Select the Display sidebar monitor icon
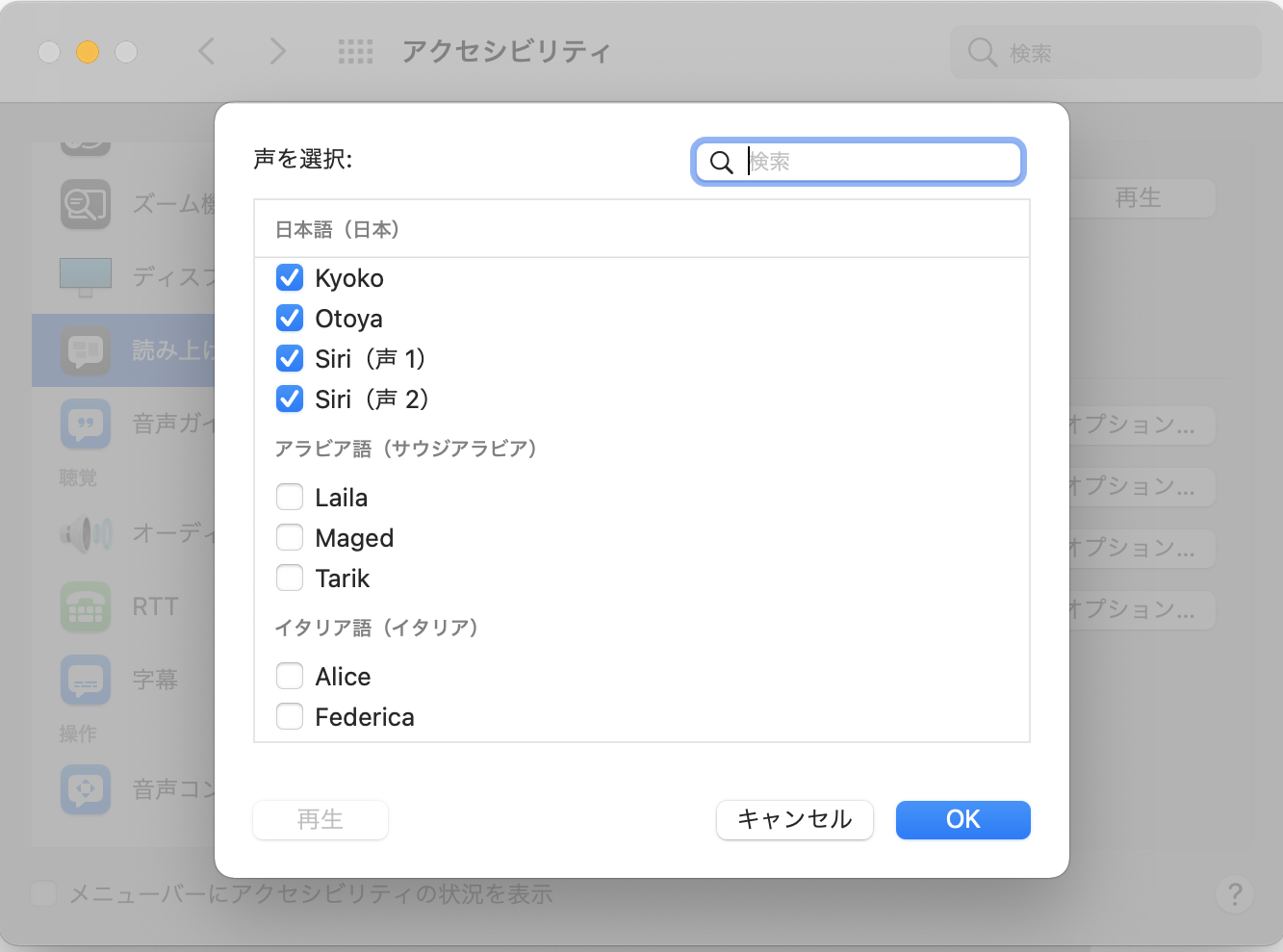The width and height of the screenshot is (1283, 952). [x=86, y=276]
